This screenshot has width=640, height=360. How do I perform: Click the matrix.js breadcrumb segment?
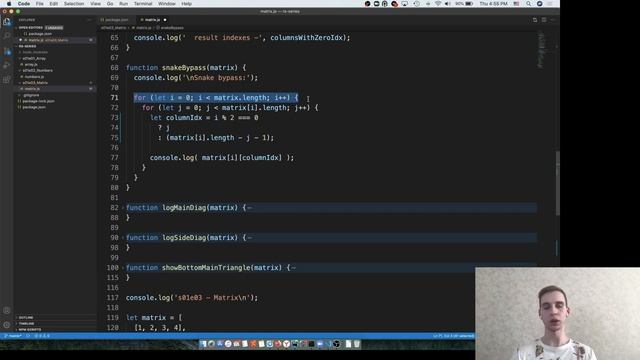[x=143, y=28]
